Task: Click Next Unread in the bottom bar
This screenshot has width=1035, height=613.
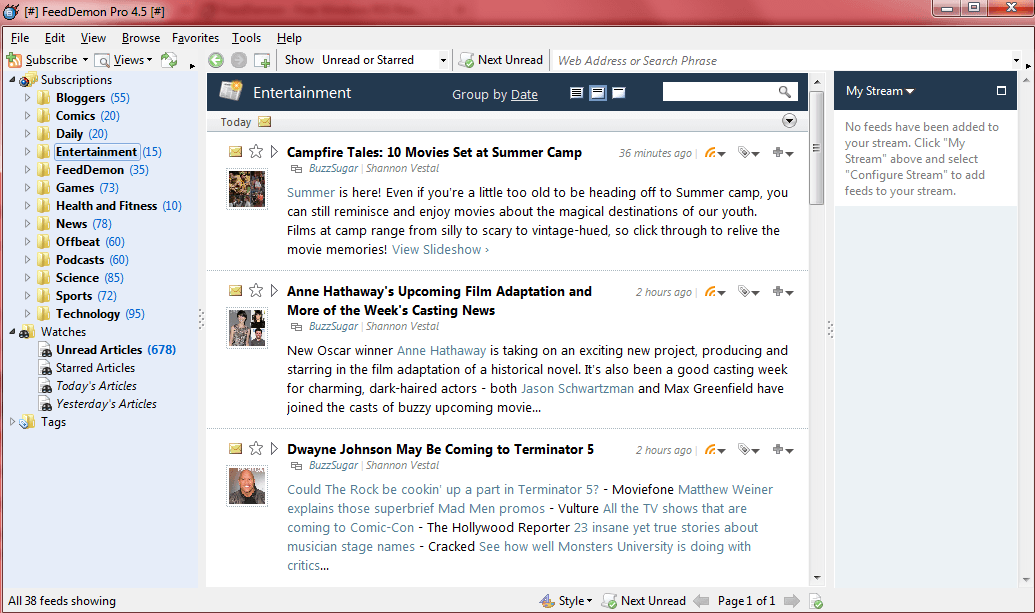Action: click(644, 600)
